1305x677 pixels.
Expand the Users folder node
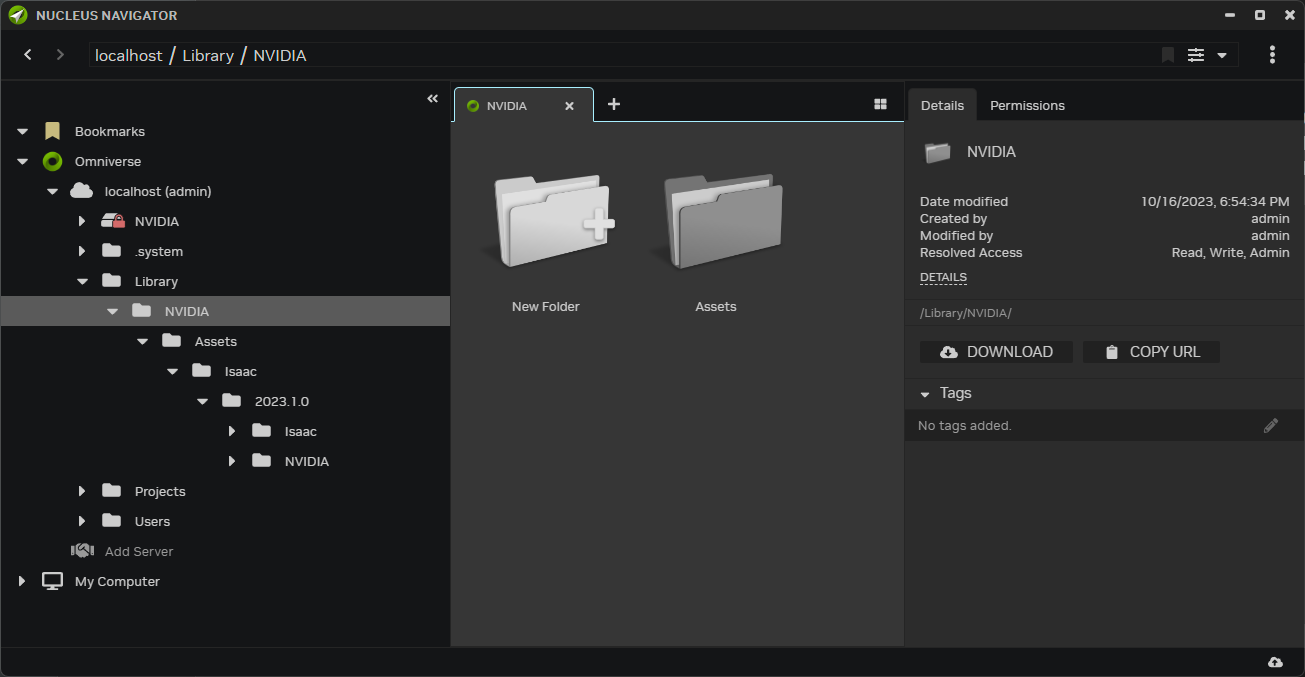tap(82, 521)
